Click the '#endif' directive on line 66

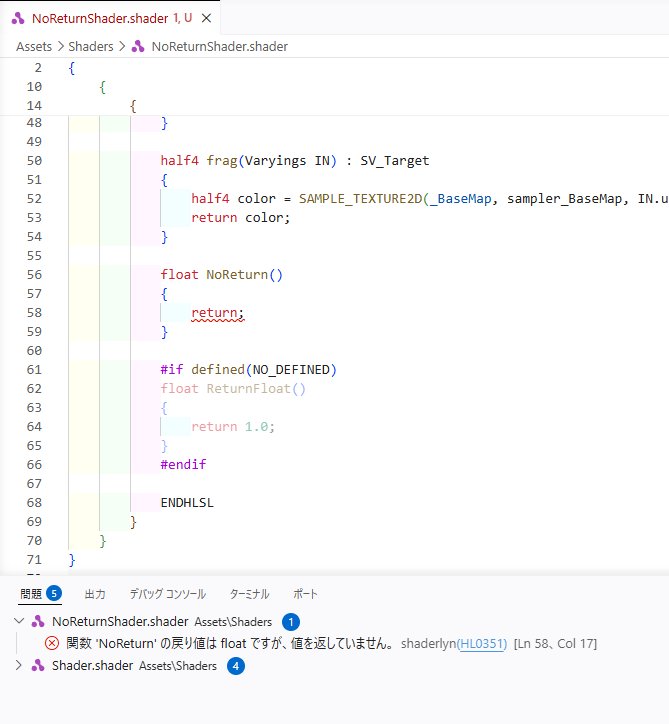183,464
